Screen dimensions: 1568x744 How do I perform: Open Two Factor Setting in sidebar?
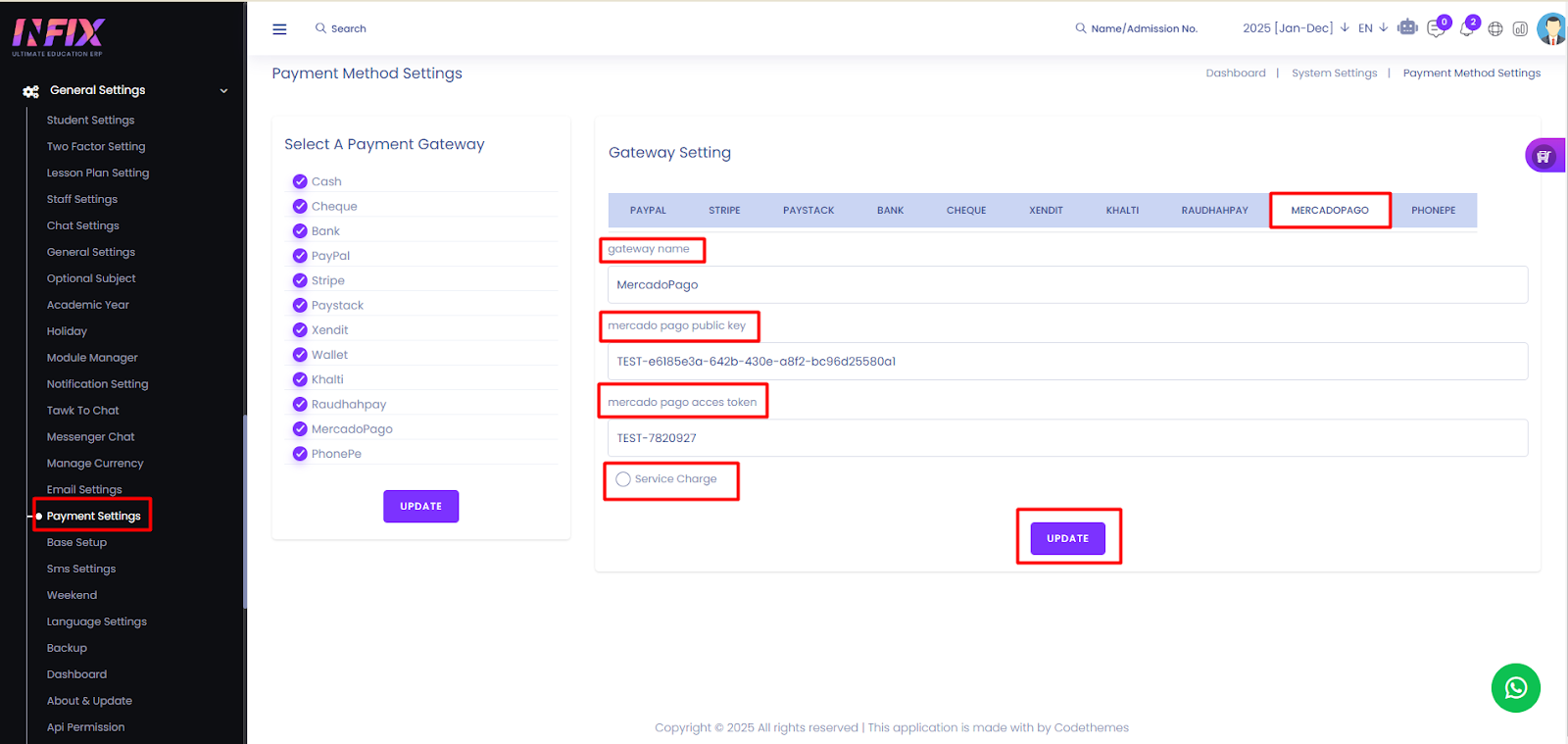(x=96, y=146)
